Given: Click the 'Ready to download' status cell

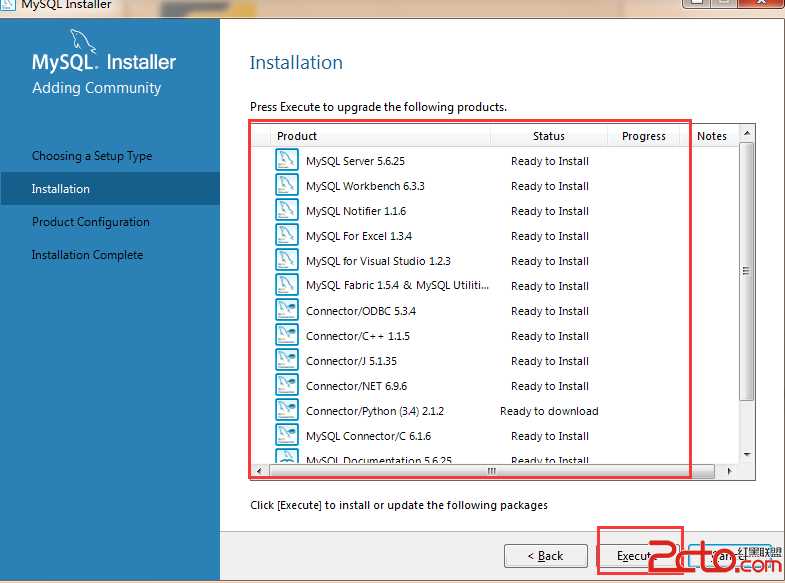Looking at the screenshot, I should point(549,411).
